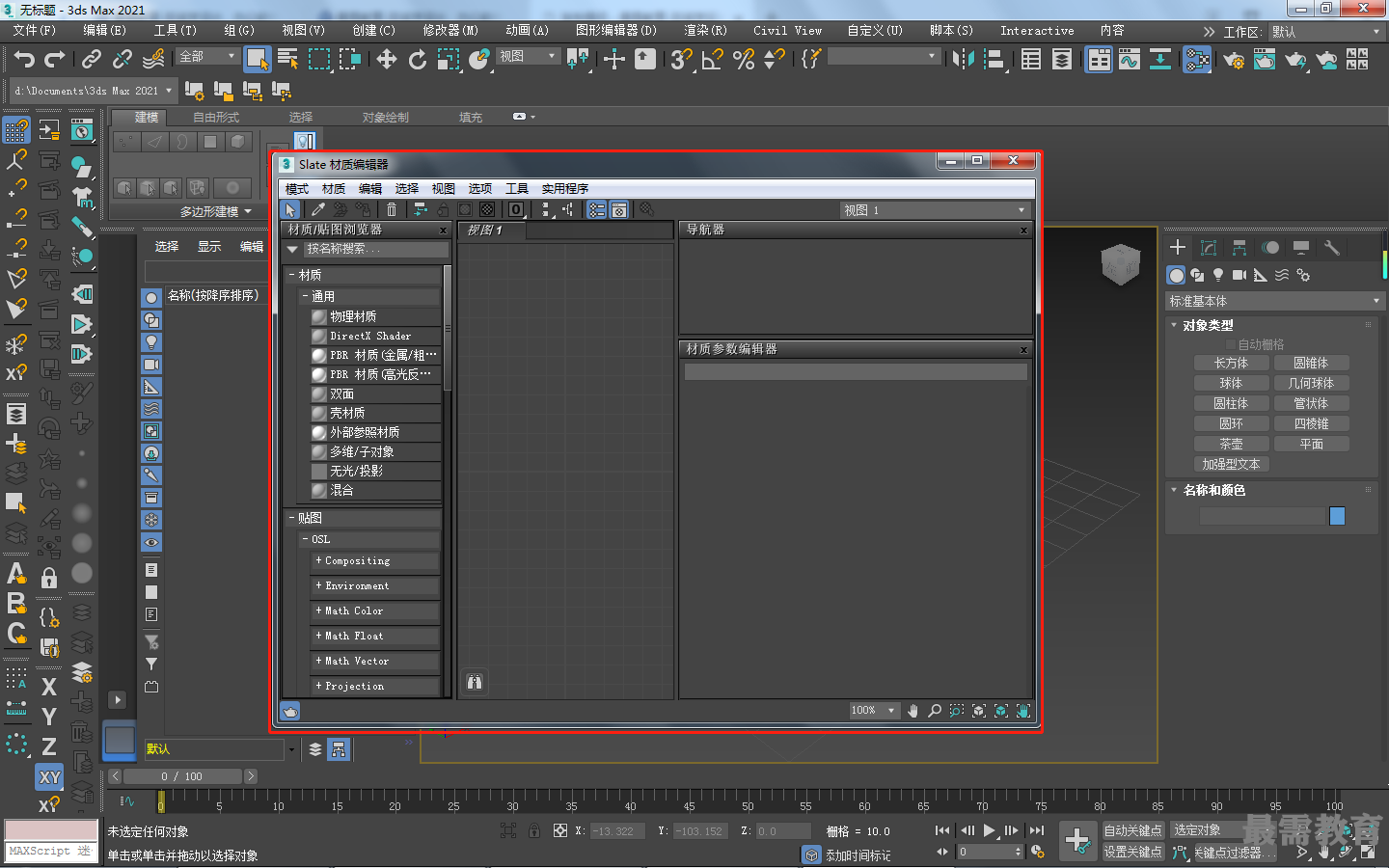Click the Pick Material eyedropper in Slate
The width and height of the screenshot is (1389, 868).
point(317,209)
